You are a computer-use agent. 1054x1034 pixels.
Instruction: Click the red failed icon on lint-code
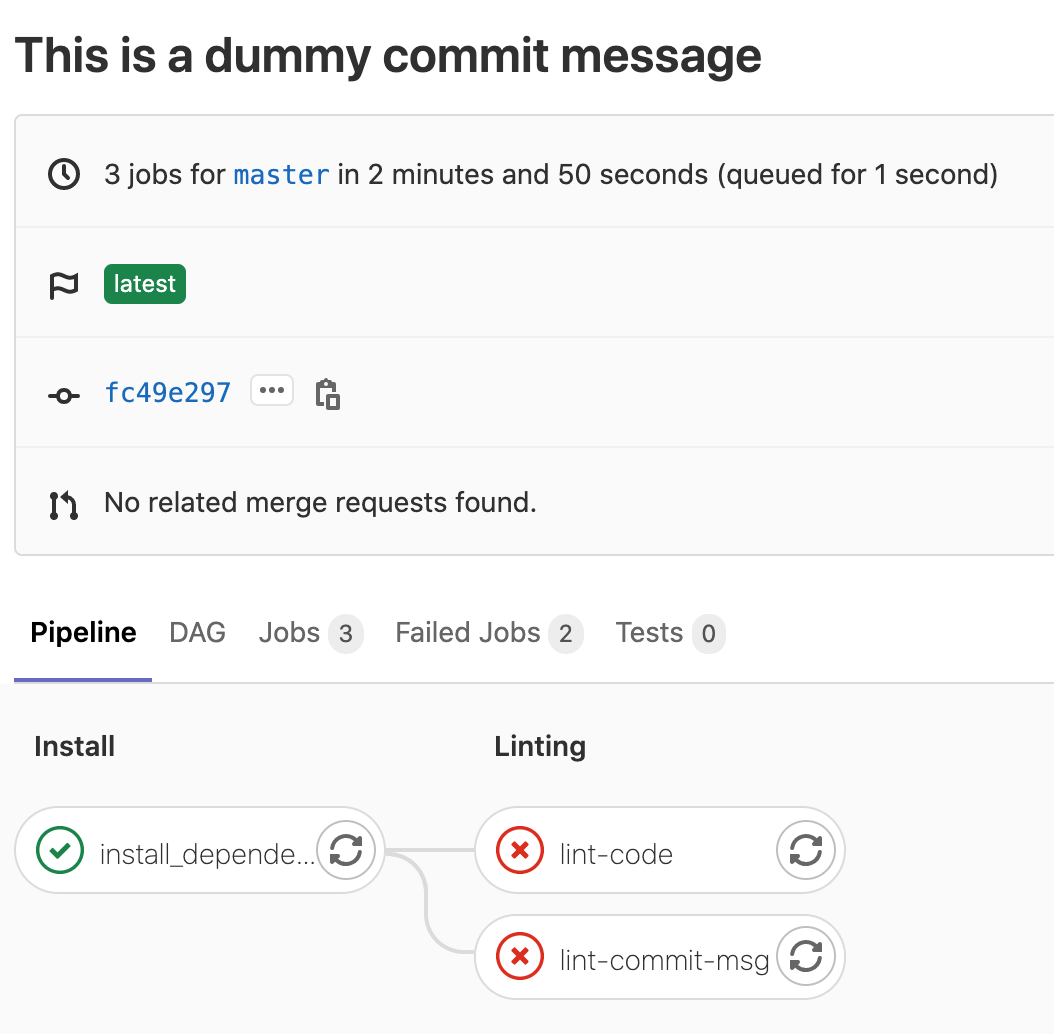point(520,851)
